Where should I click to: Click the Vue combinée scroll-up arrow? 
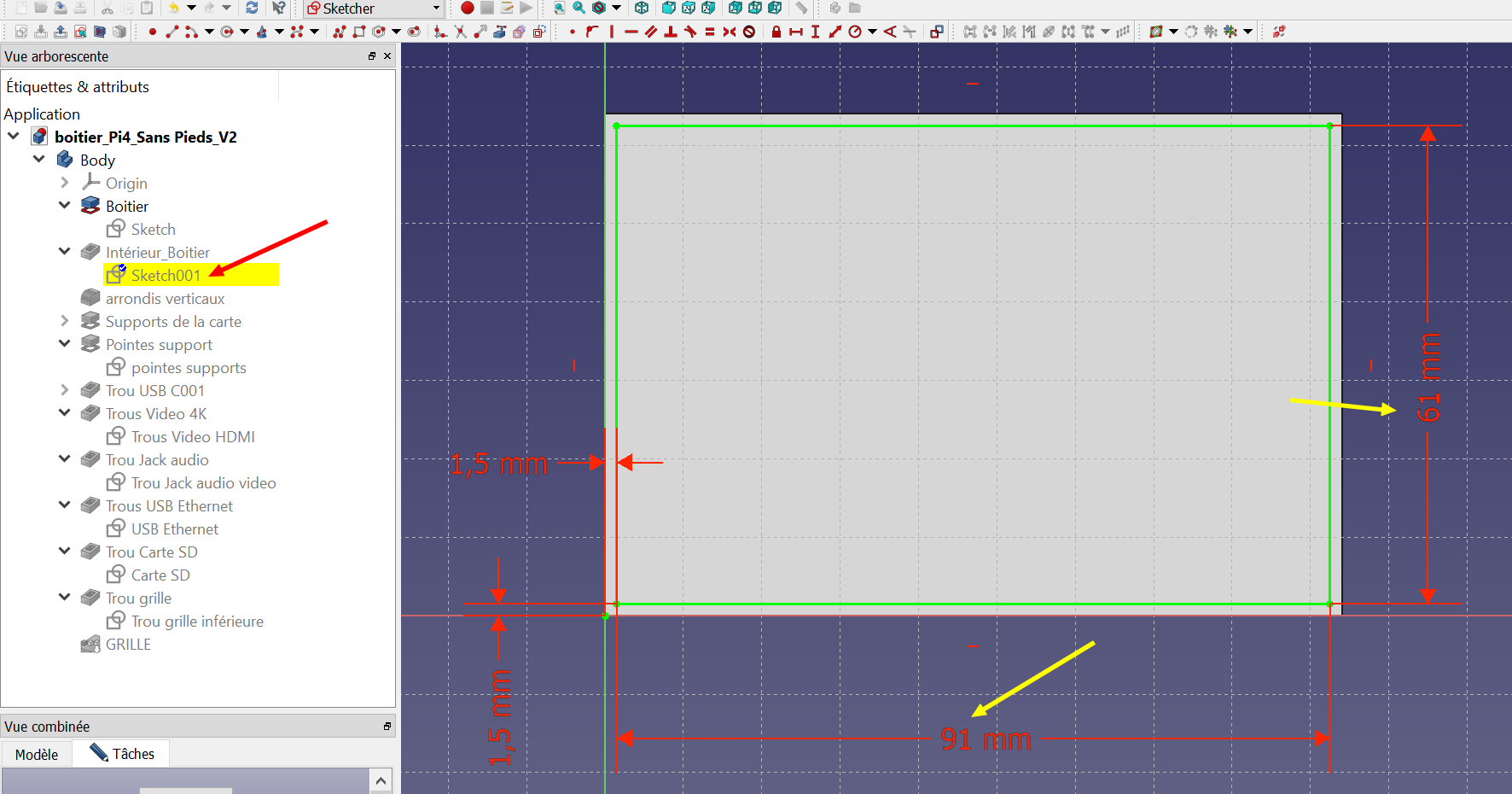point(381,780)
